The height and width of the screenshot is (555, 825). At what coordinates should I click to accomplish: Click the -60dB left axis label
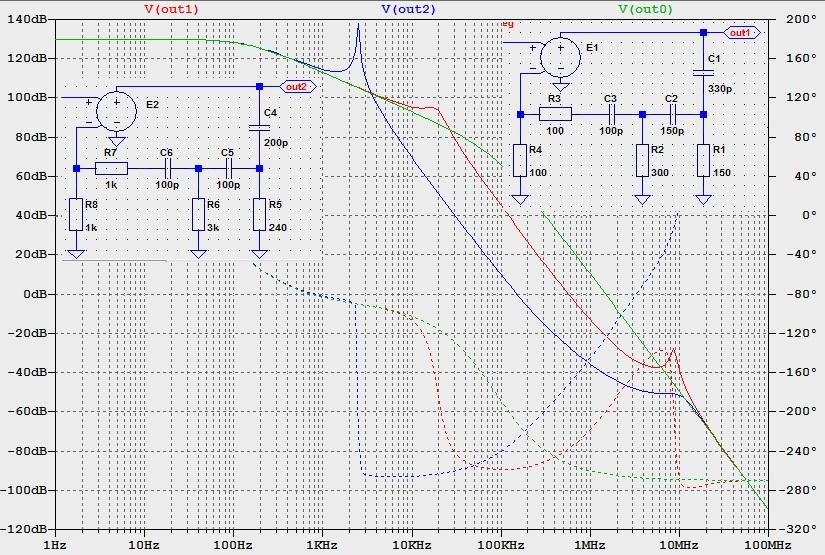coord(27,411)
